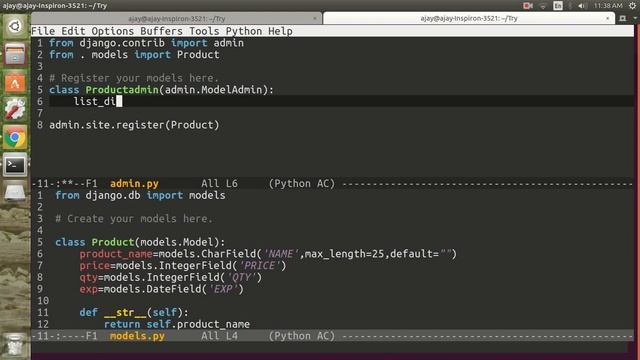Screen dimensions: 640x360
Task: Switch to the Terminal launcher icon
Action: click(x=15, y=165)
